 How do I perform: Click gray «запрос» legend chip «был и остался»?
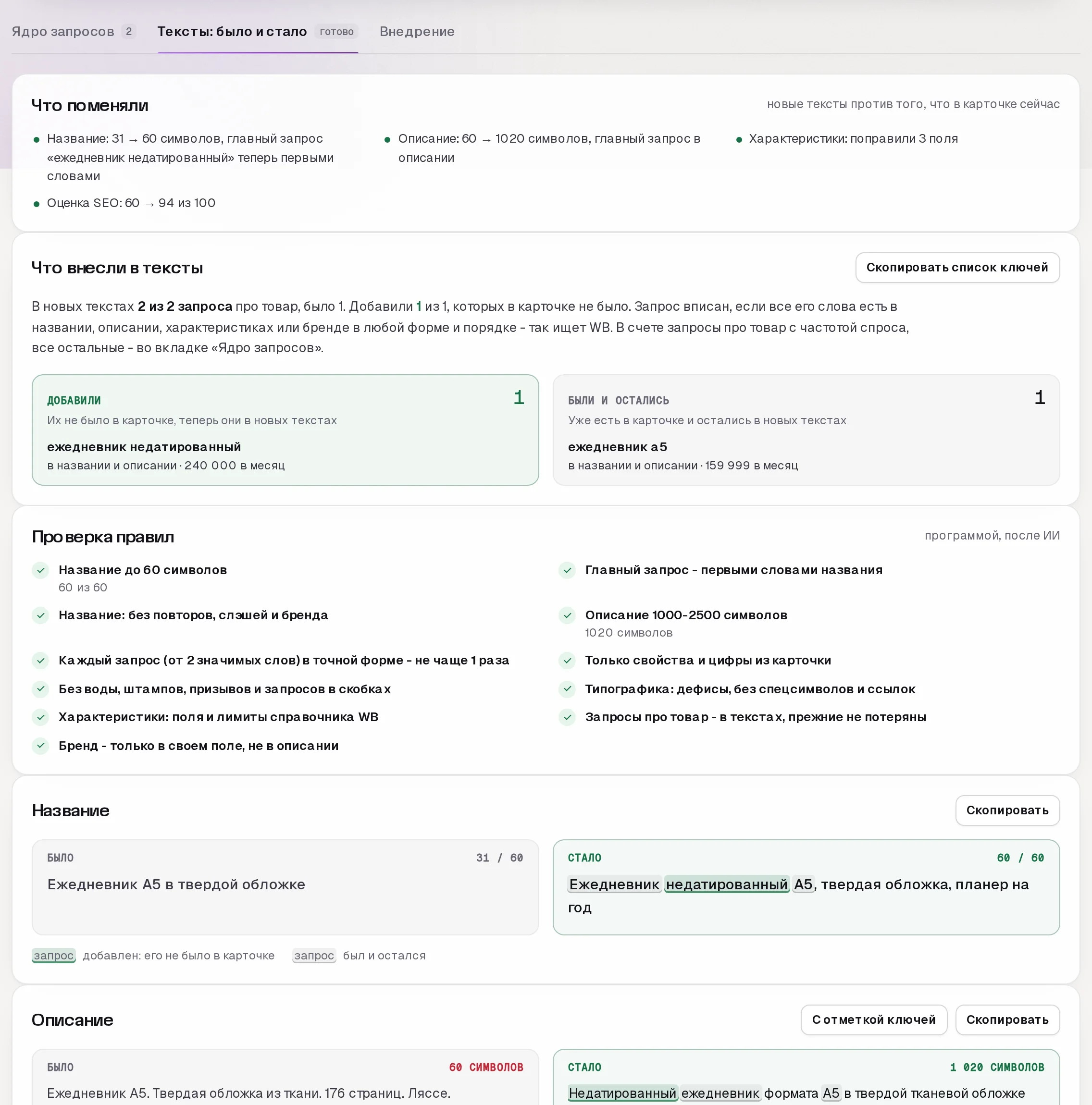tap(314, 955)
